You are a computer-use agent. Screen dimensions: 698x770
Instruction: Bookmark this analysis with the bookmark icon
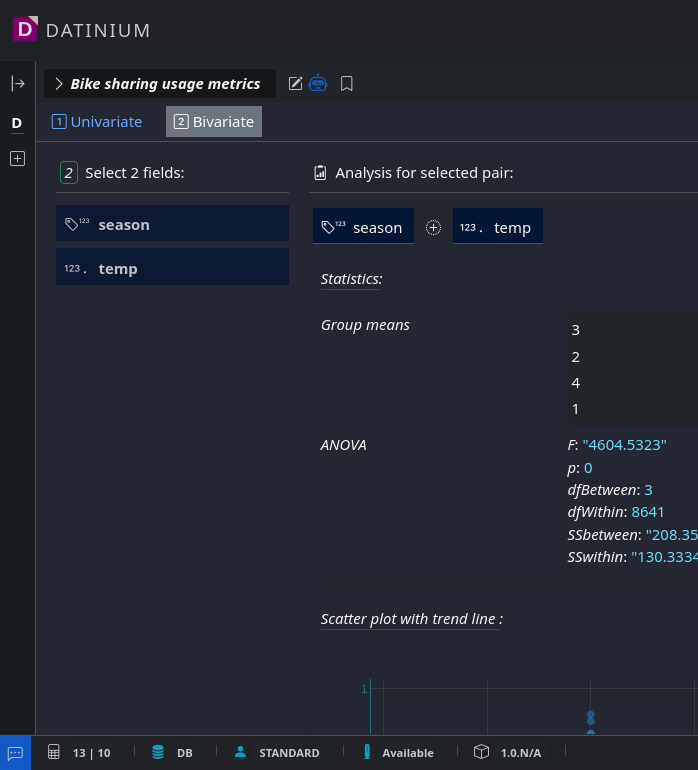coord(347,84)
